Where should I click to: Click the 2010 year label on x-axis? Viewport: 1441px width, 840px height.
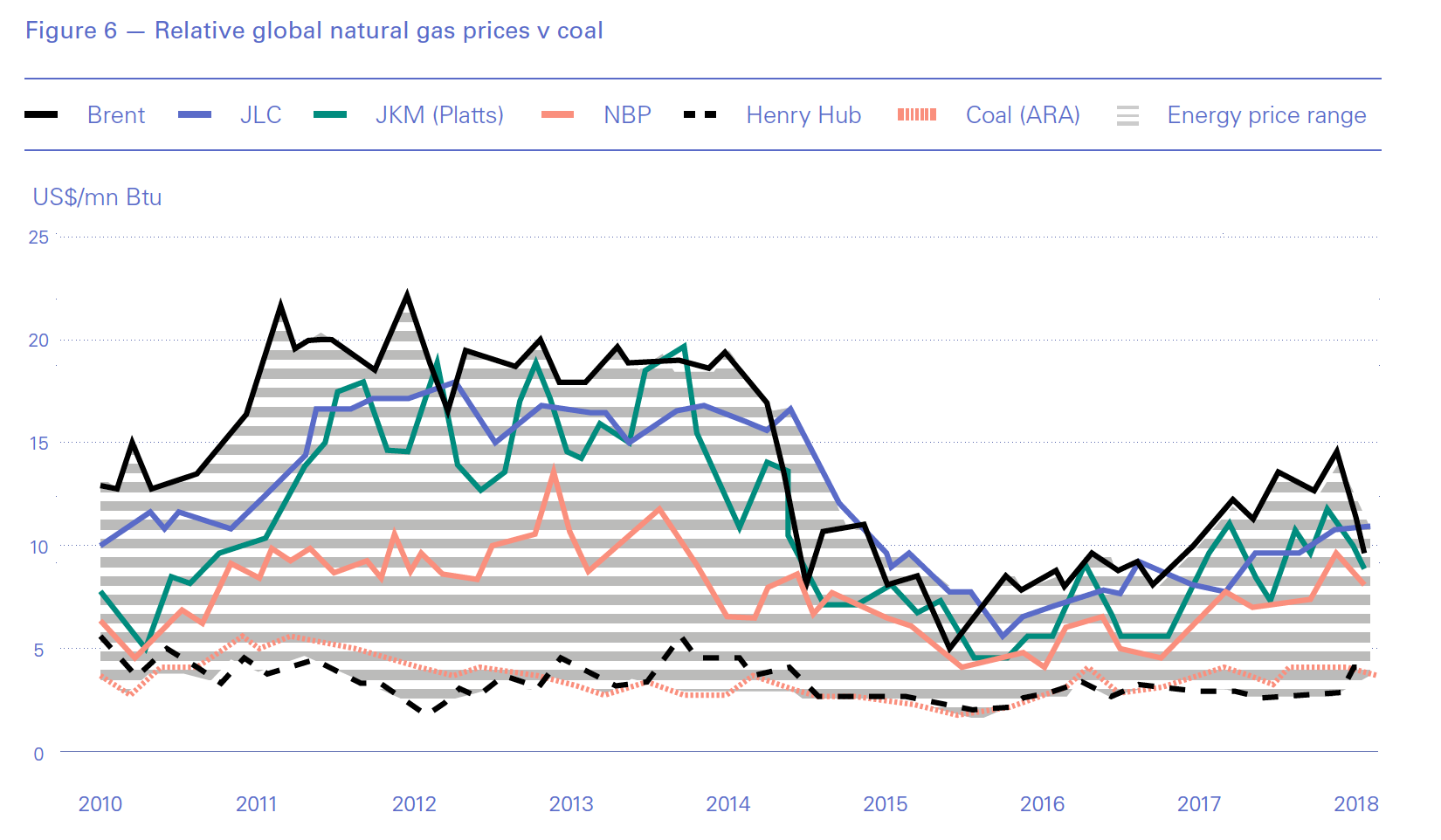pyautogui.click(x=100, y=804)
